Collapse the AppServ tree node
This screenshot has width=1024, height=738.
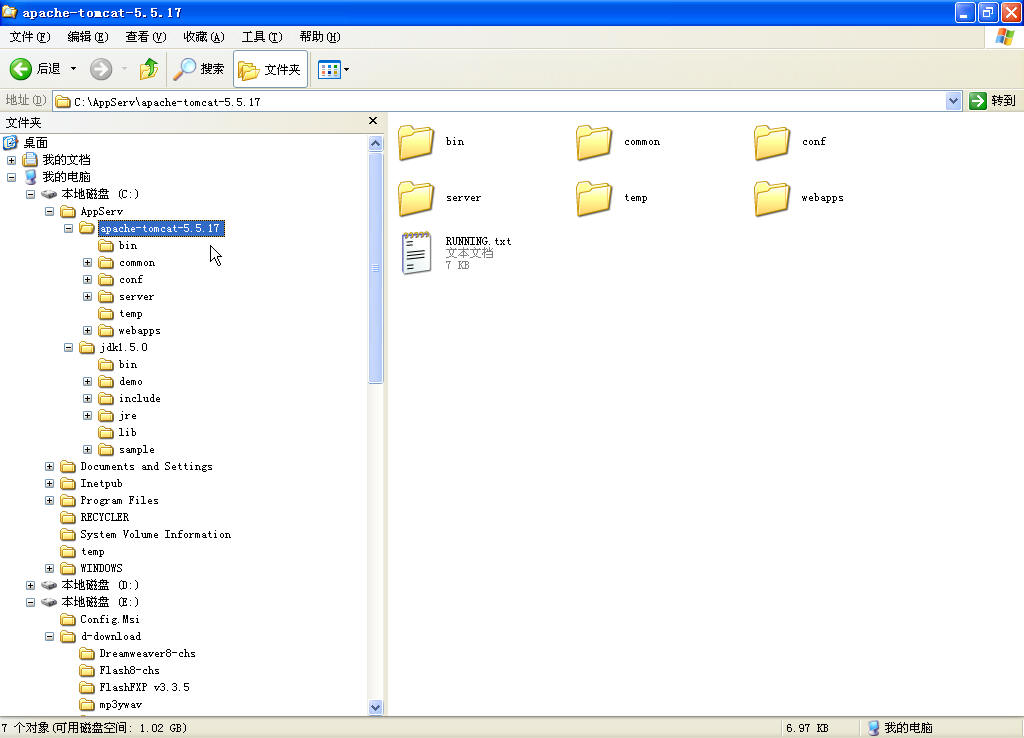[x=49, y=211]
